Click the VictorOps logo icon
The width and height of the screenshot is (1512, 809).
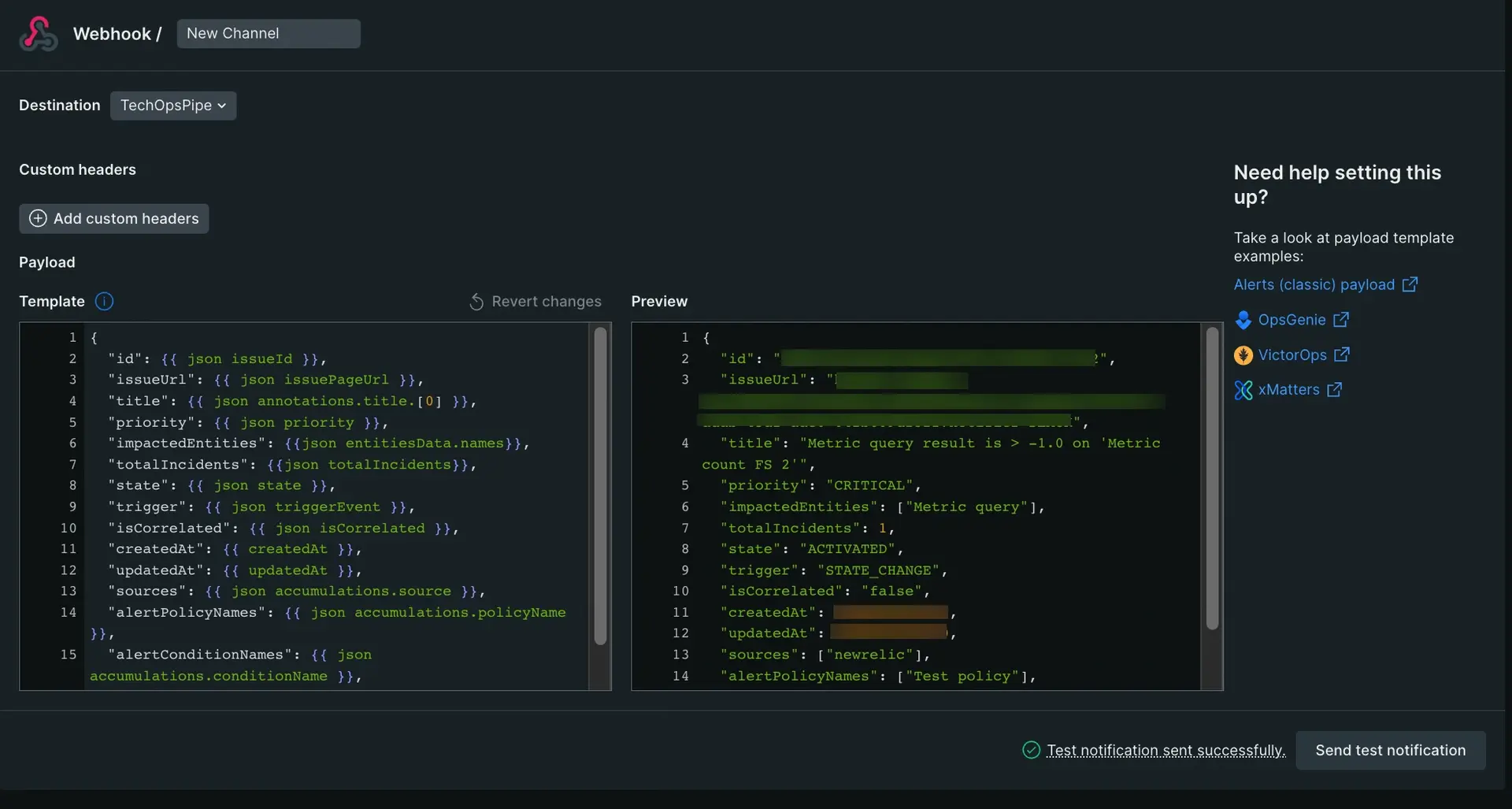click(x=1243, y=355)
